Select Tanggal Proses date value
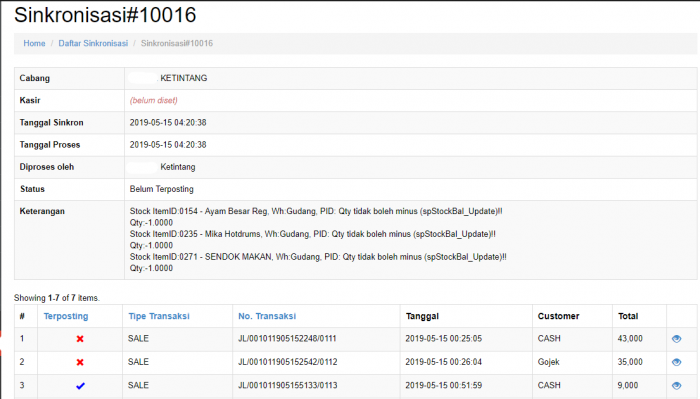The width and height of the screenshot is (700, 399). pos(168,145)
